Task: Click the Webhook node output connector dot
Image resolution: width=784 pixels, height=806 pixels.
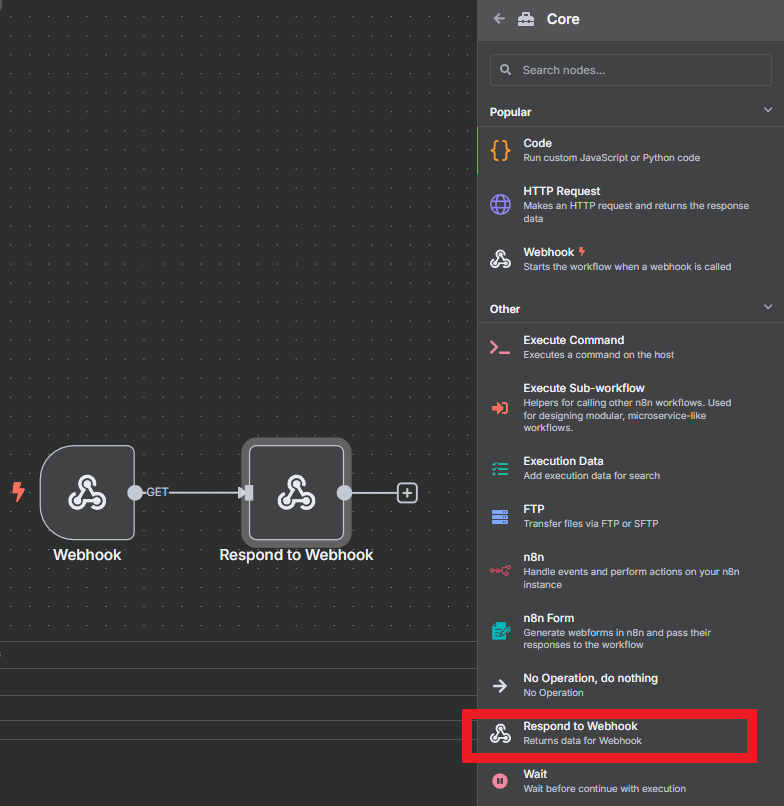Action: (135, 492)
